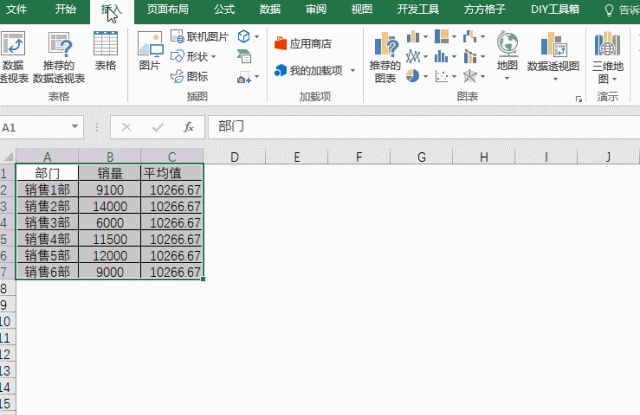This screenshot has width=640, height=415.
Task: Expand My Add-ins dropdown arrow
Action: point(353,71)
